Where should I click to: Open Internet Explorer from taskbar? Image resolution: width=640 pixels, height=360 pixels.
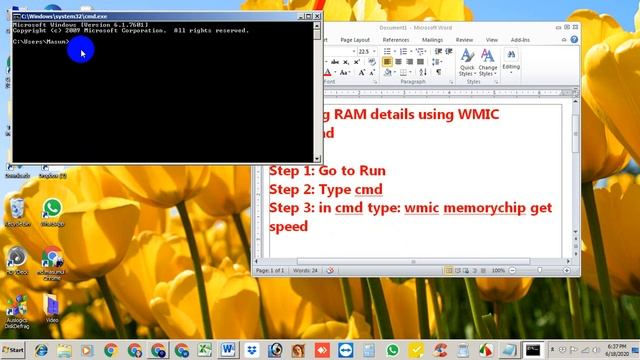(41, 350)
